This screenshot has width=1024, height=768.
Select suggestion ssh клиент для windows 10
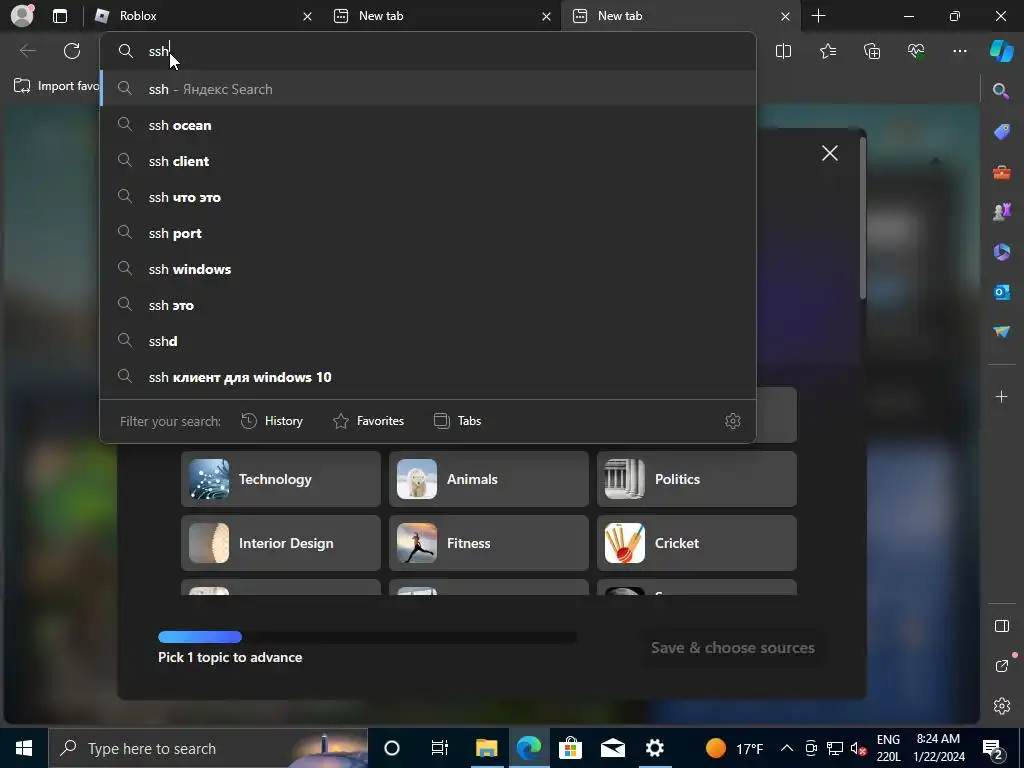[x=428, y=377]
